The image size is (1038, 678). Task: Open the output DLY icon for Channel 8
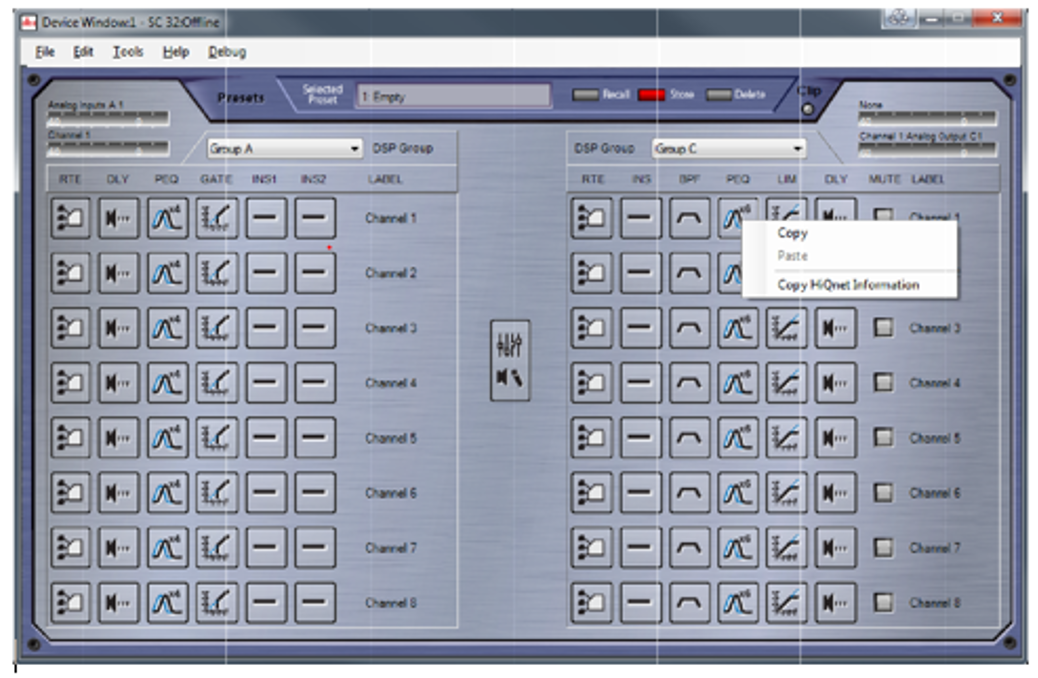click(x=836, y=603)
